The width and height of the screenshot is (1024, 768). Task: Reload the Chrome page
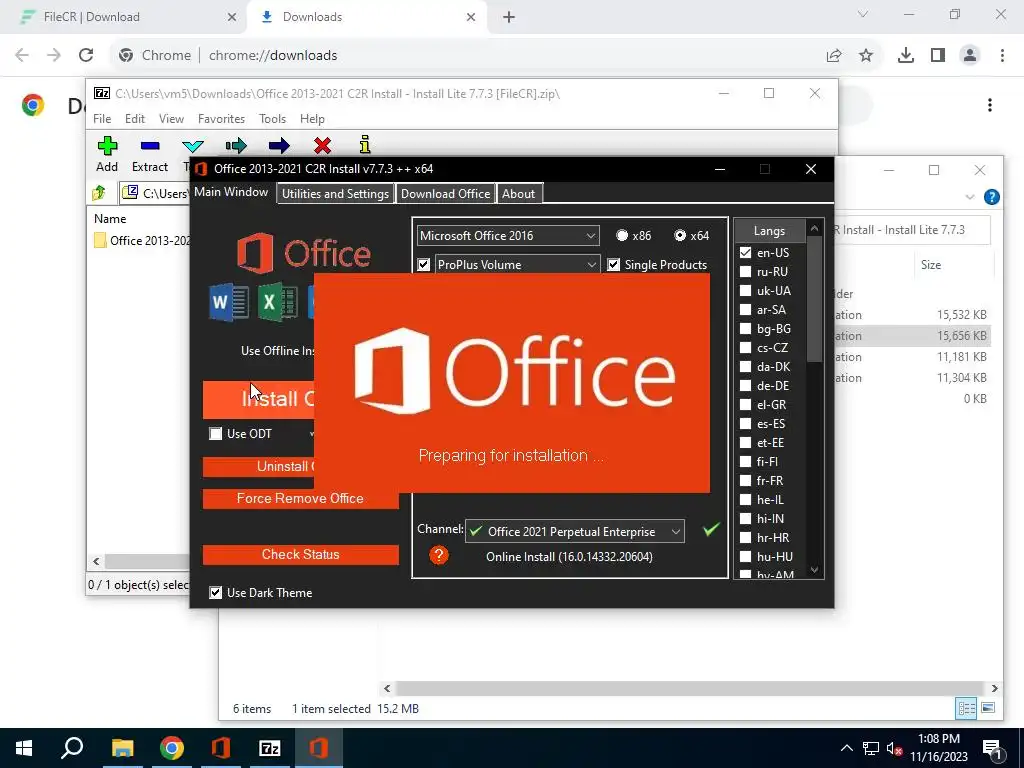[x=86, y=56]
